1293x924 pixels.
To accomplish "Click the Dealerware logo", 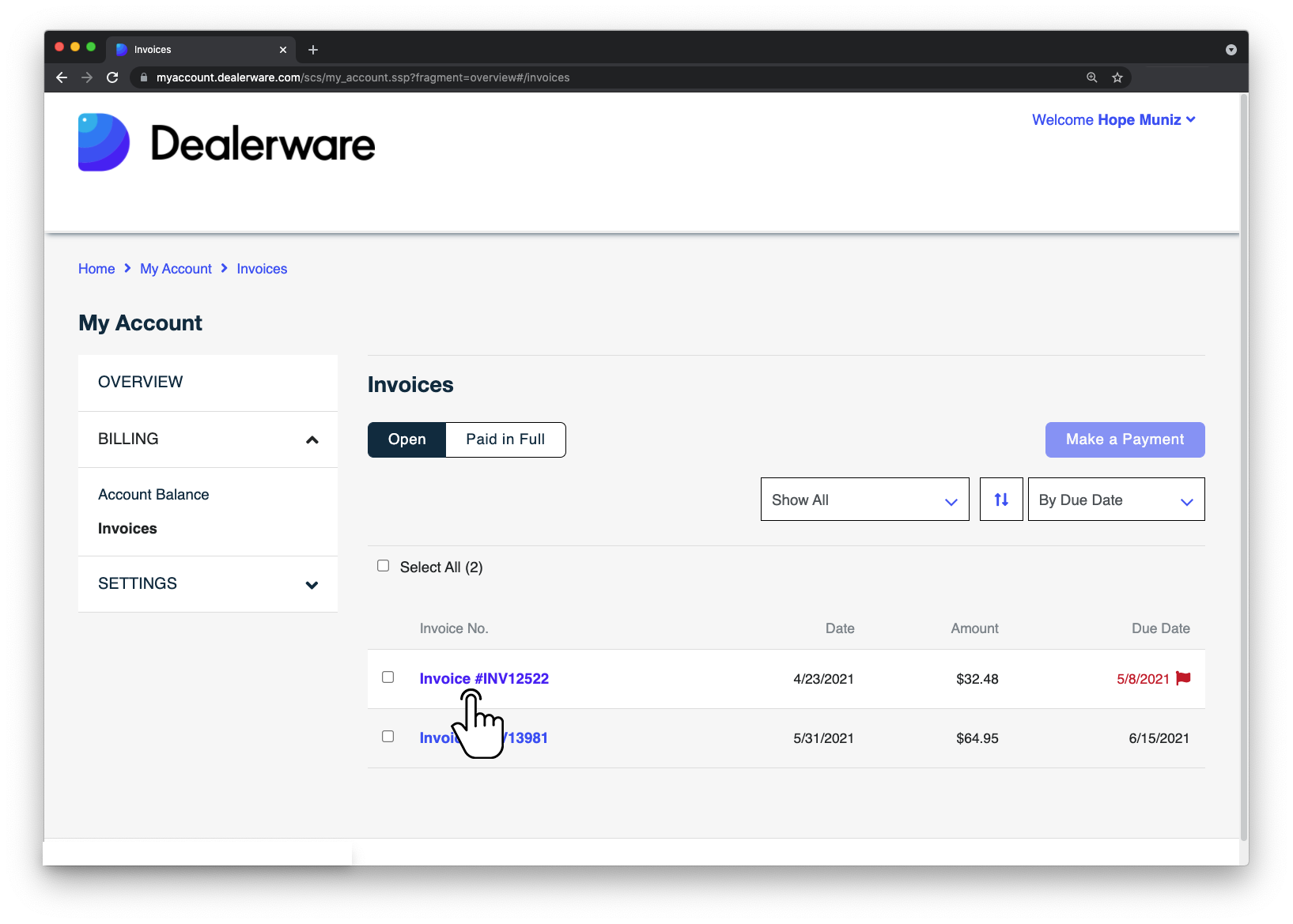I will click(226, 142).
